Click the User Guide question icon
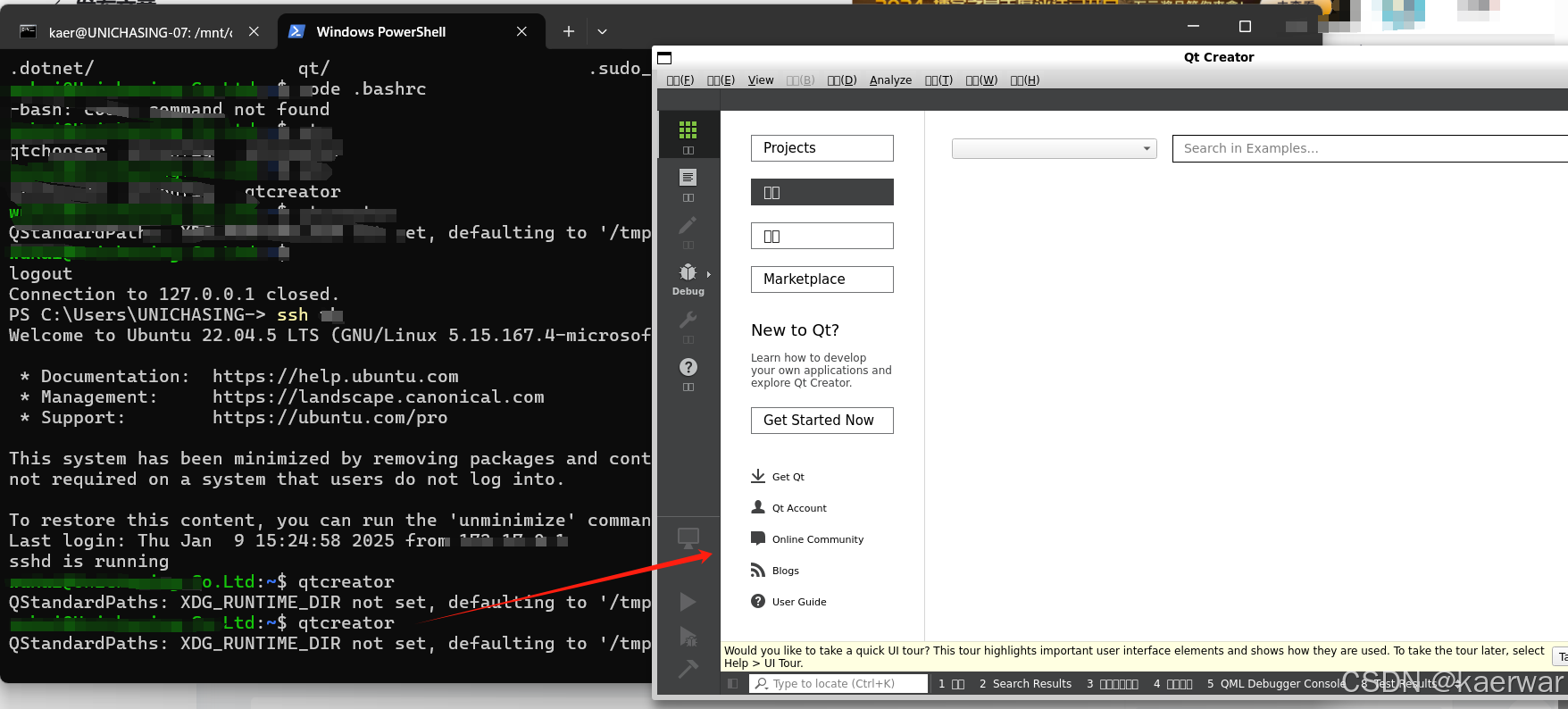Viewport: 1568px width, 709px height. [x=758, y=601]
